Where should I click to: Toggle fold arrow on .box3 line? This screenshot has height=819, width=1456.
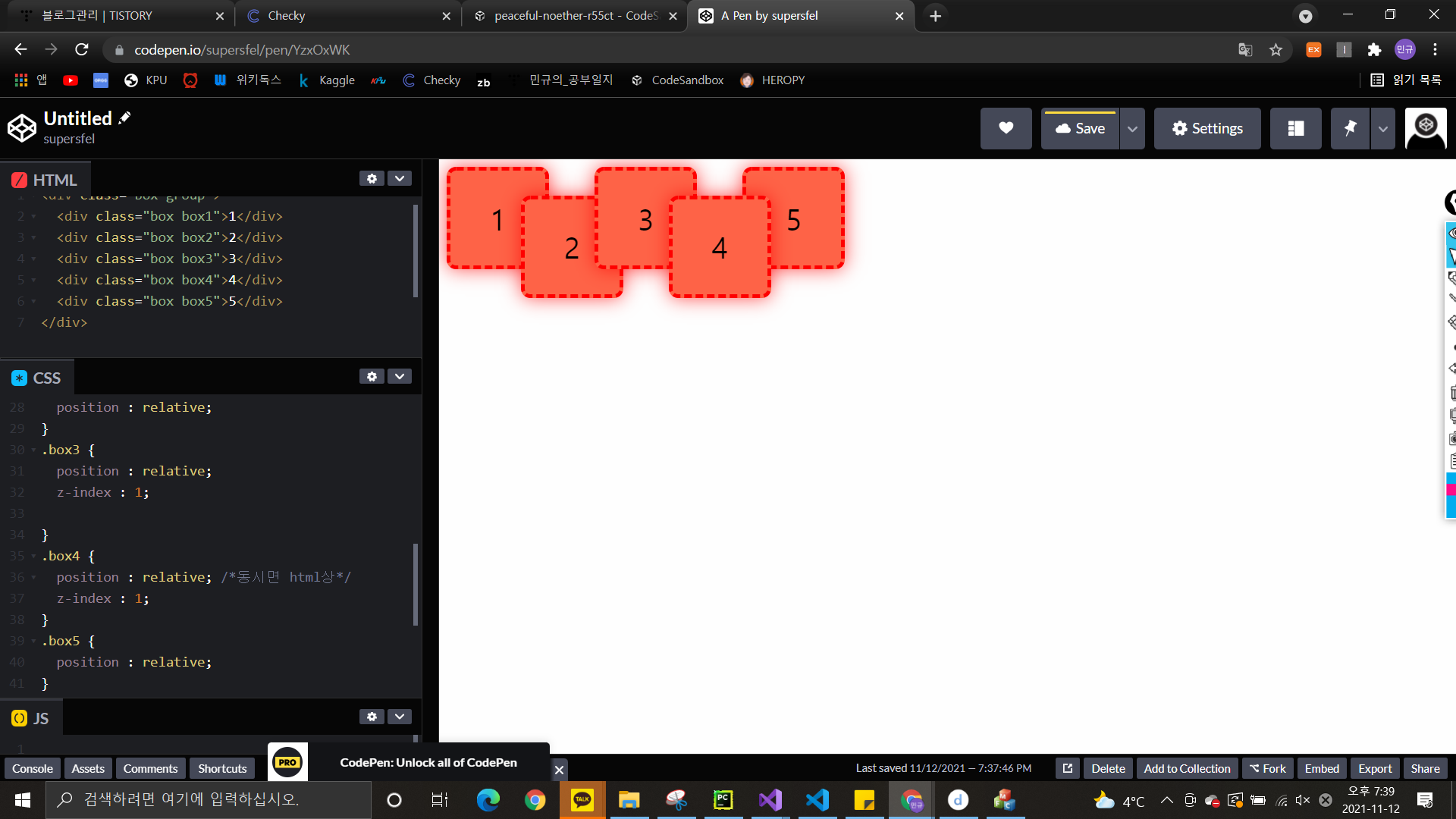pos(33,450)
